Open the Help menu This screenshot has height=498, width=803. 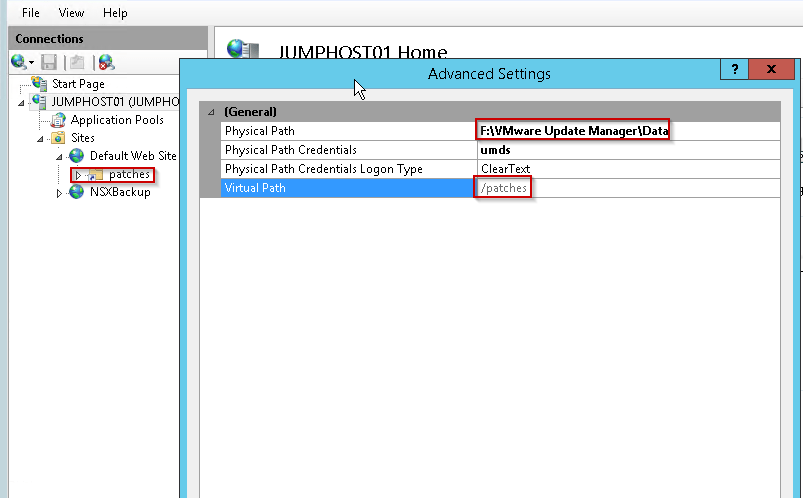(x=115, y=13)
